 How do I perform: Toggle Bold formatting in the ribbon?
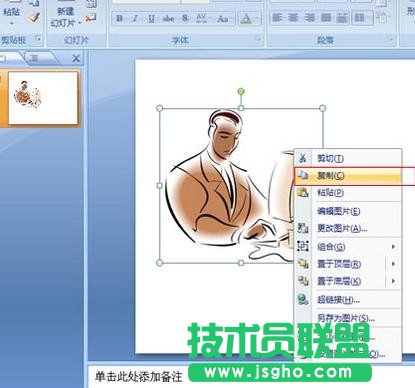[x=119, y=19]
